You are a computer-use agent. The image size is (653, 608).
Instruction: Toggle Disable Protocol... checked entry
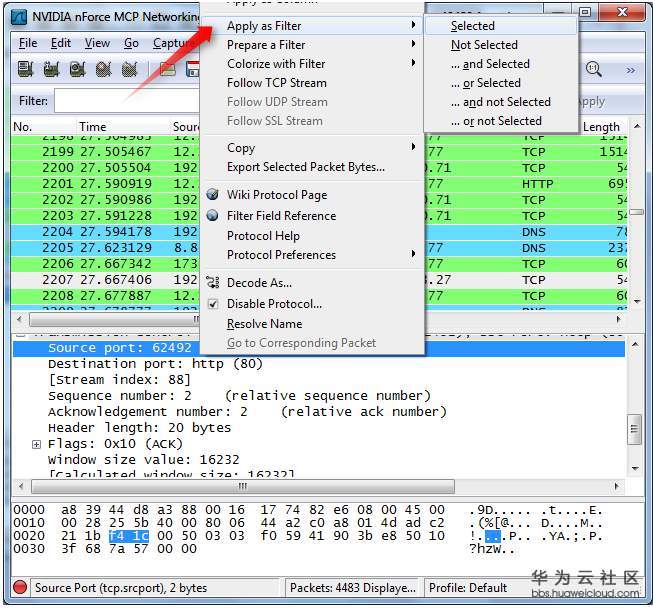point(274,304)
